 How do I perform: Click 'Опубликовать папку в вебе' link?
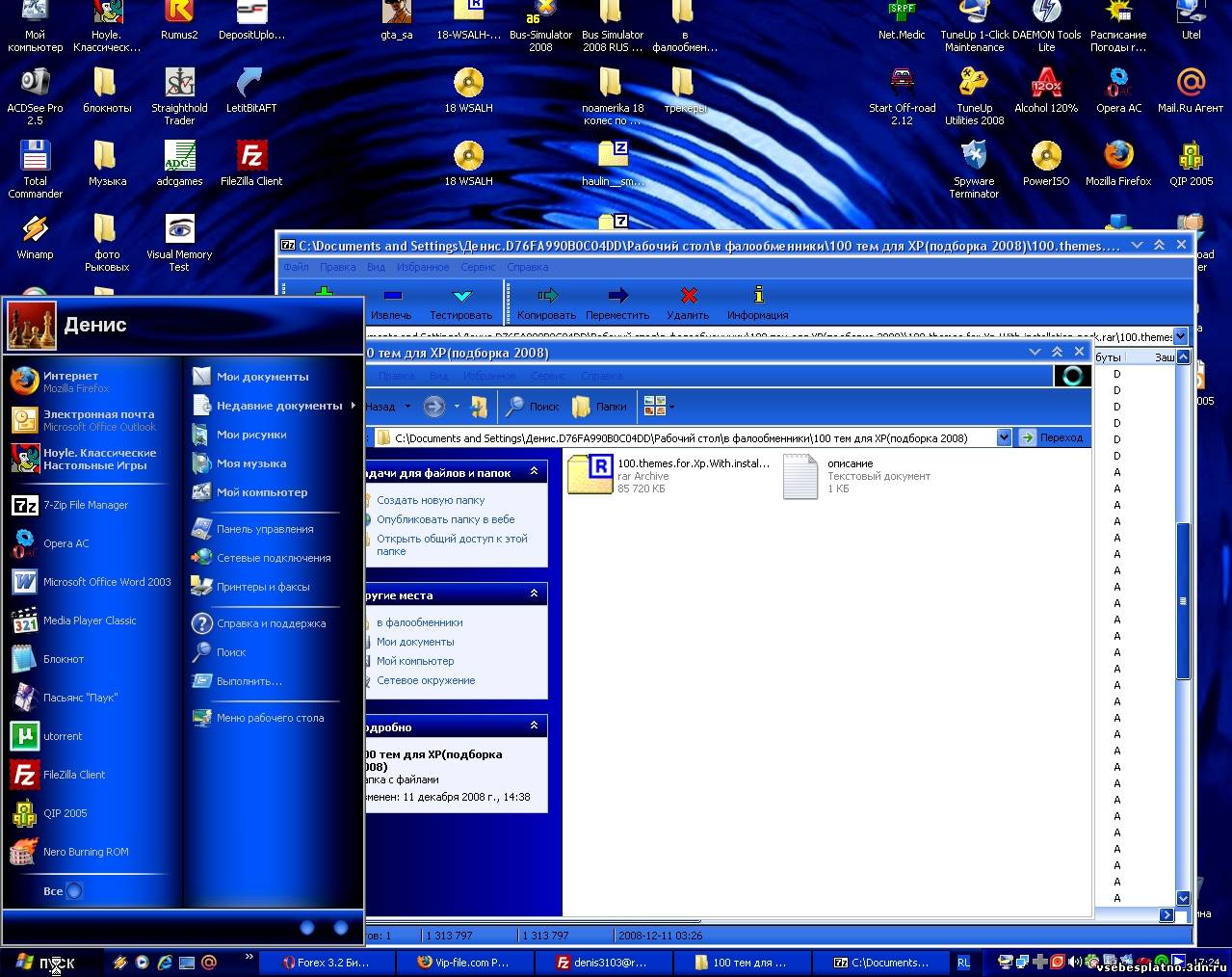click(x=446, y=519)
